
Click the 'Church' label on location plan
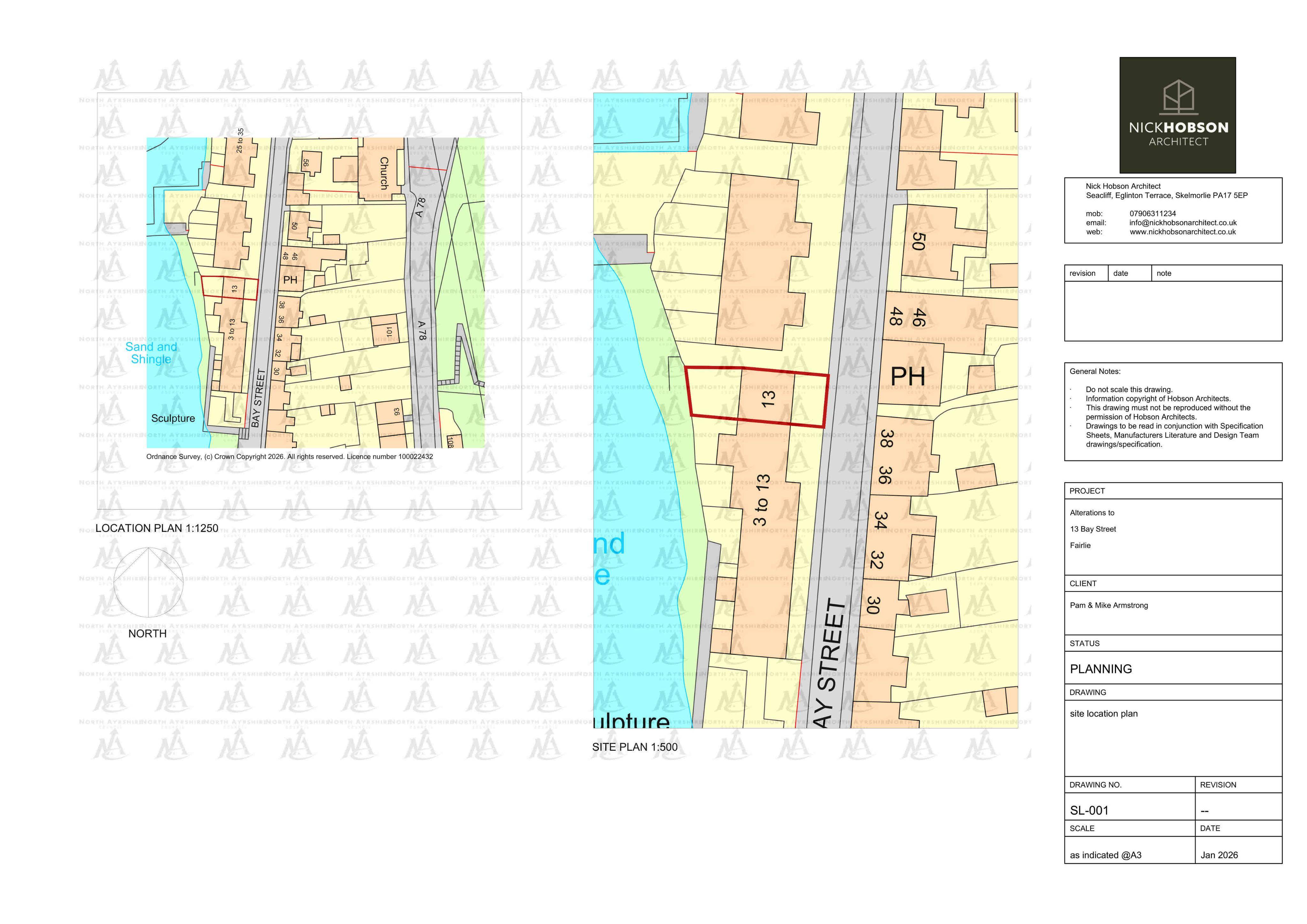(x=384, y=173)
